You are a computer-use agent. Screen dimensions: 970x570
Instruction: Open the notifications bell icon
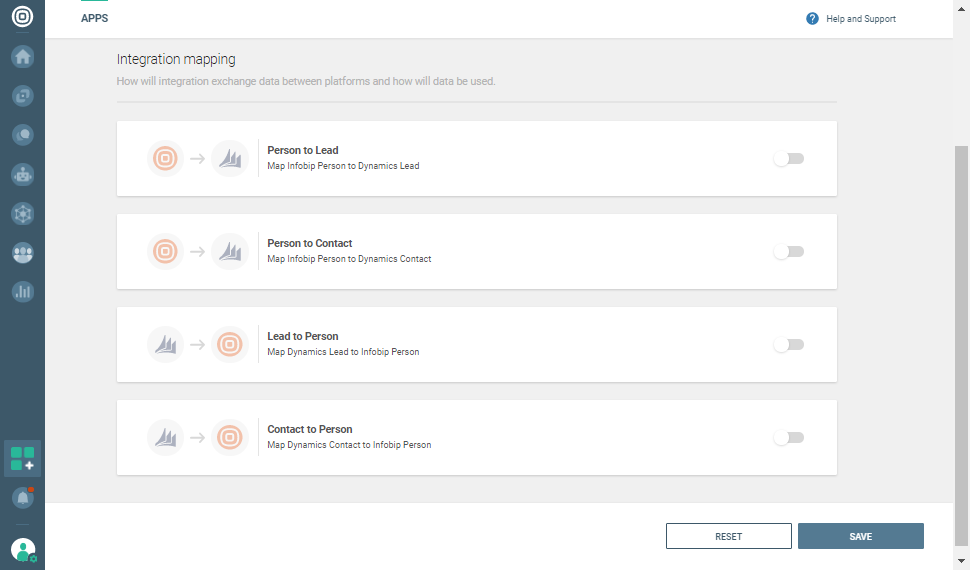(22, 497)
